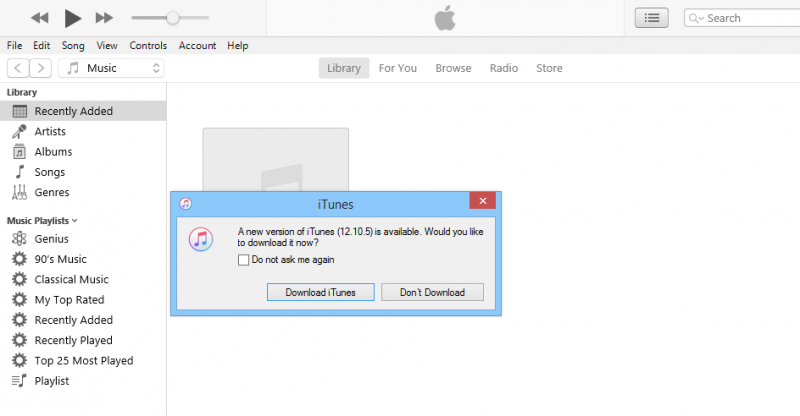Select the Top 25 Most Played playlist

(84, 360)
